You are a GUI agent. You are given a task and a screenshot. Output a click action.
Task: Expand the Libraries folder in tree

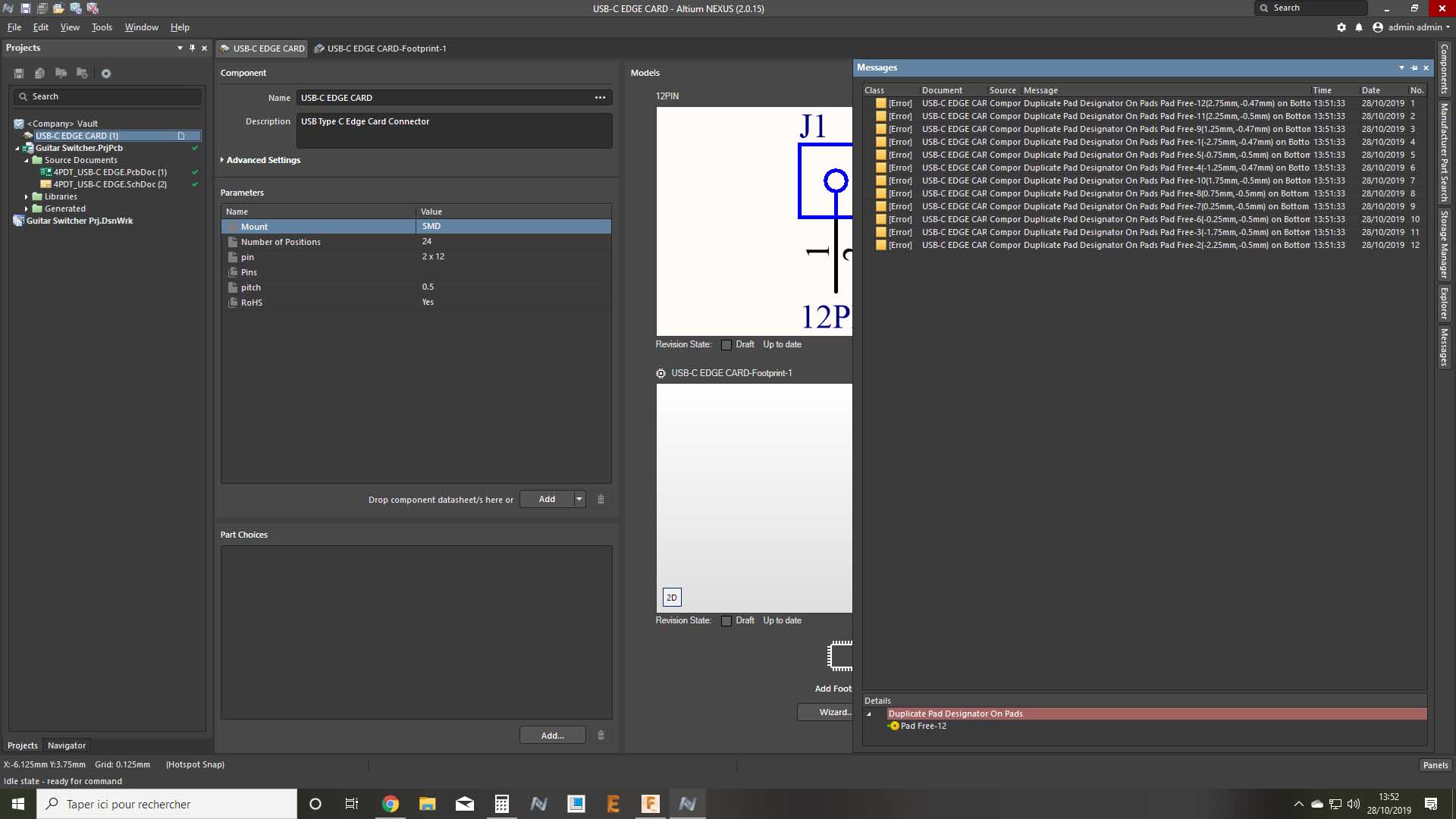click(x=27, y=196)
